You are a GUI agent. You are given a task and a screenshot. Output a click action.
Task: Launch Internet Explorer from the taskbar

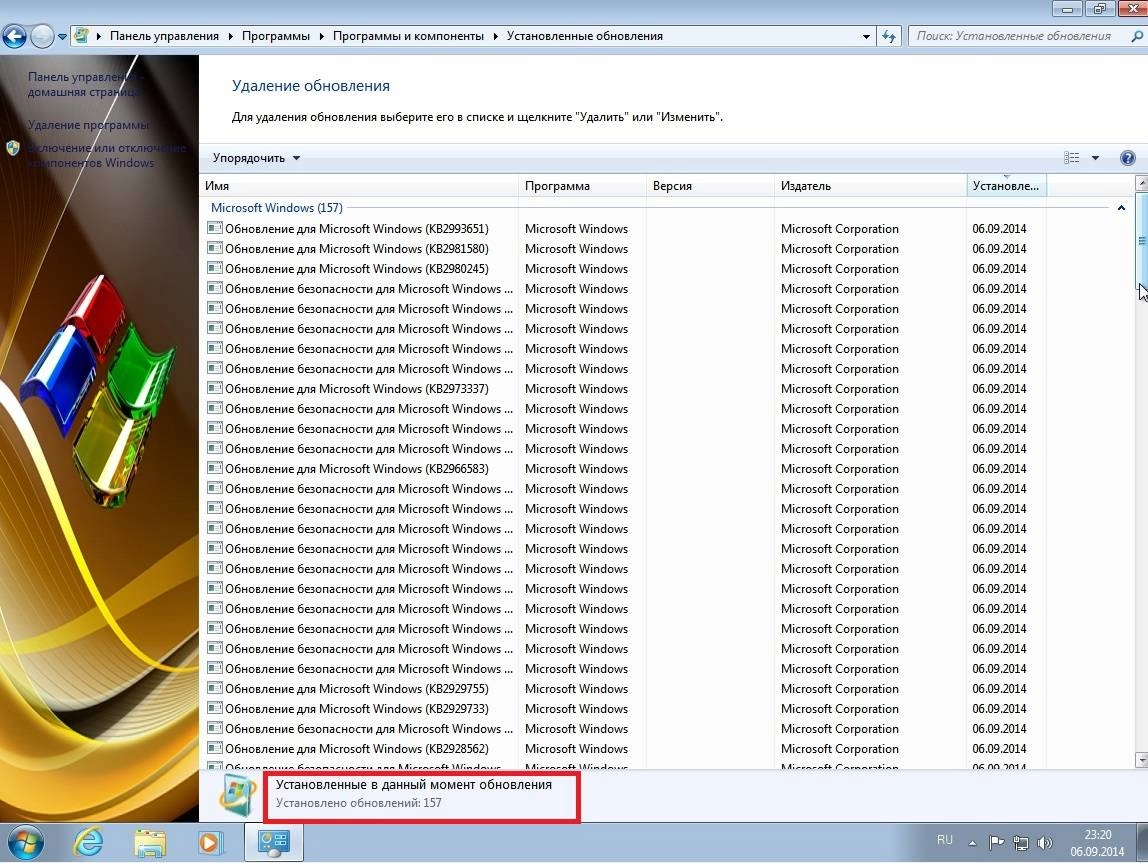[x=88, y=843]
